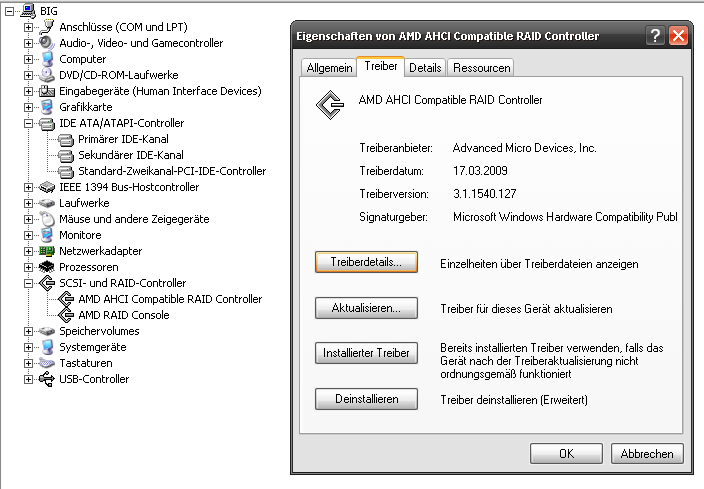704x489 pixels.
Task: Click the large RAID controller icon in the dialog
Action: (x=330, y=105)
